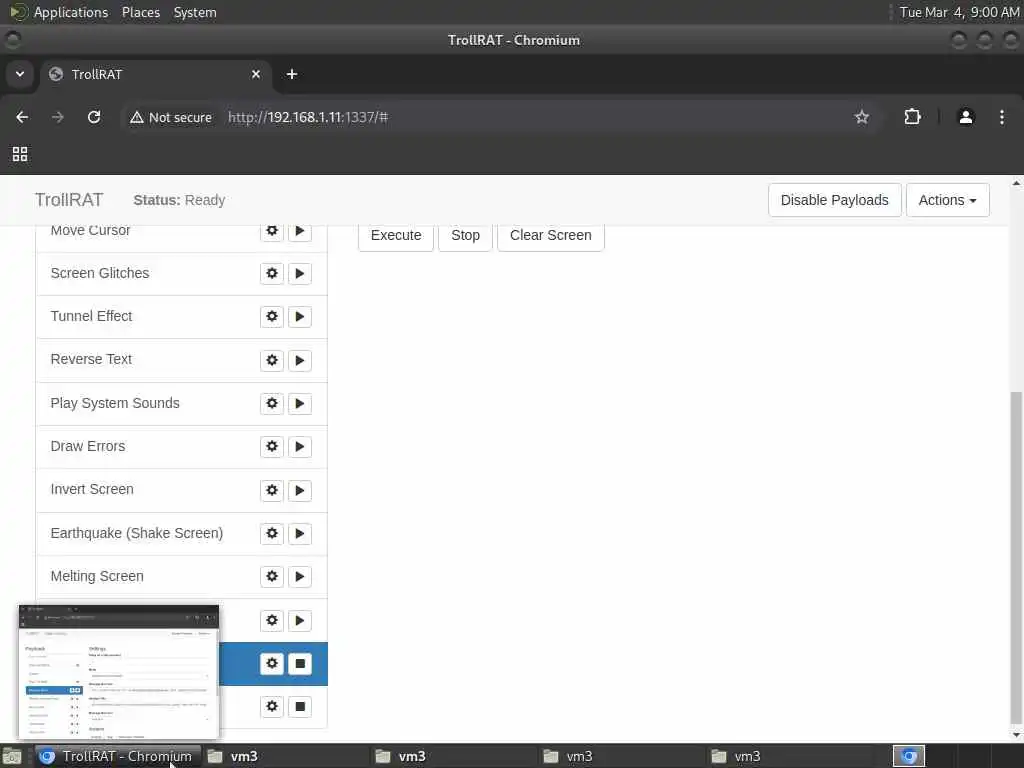Select the Screen Glitches payload row

(182, 274)
